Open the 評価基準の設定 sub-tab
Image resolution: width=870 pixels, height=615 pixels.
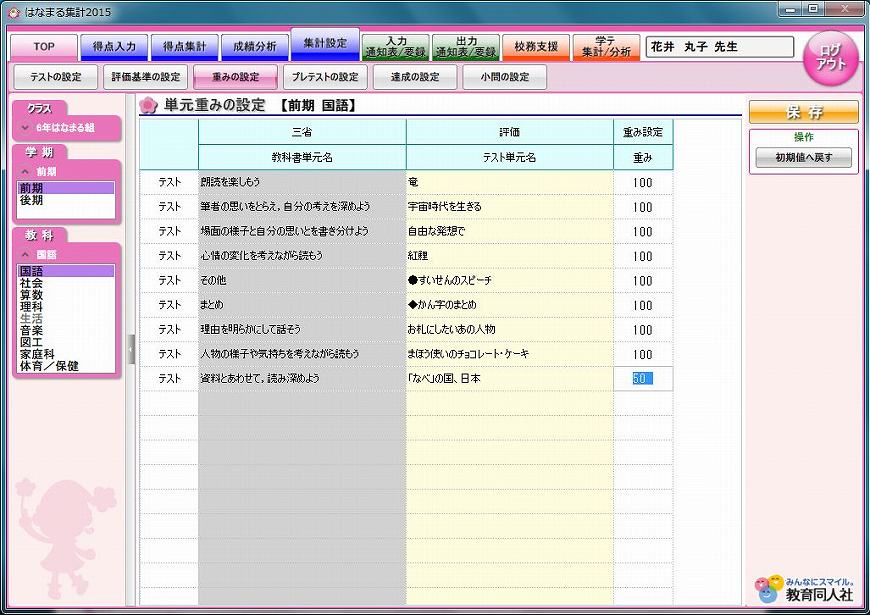tap(145, 77)
